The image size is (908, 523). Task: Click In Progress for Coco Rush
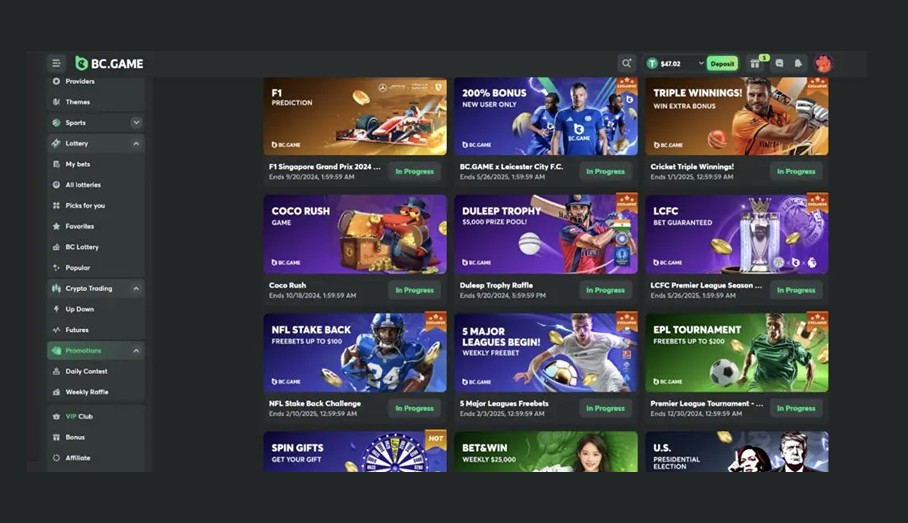pos(414,290)
